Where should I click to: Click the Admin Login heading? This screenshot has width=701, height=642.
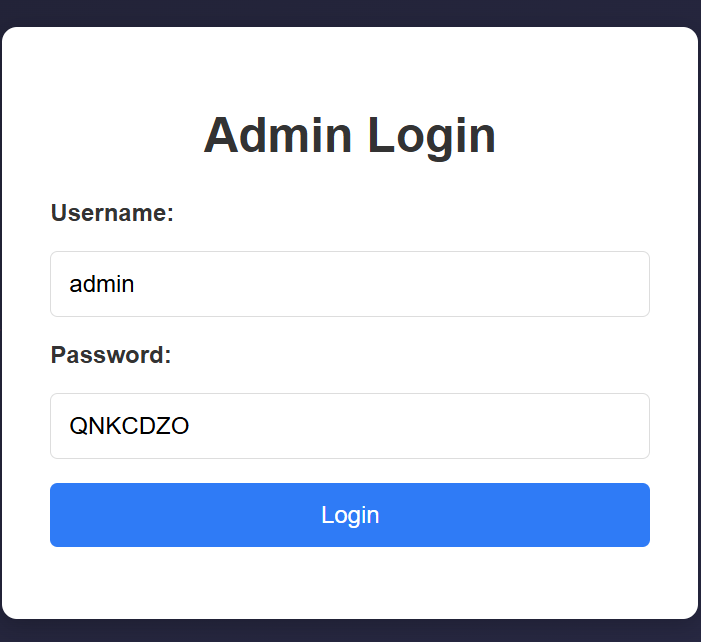click(350, 135)
